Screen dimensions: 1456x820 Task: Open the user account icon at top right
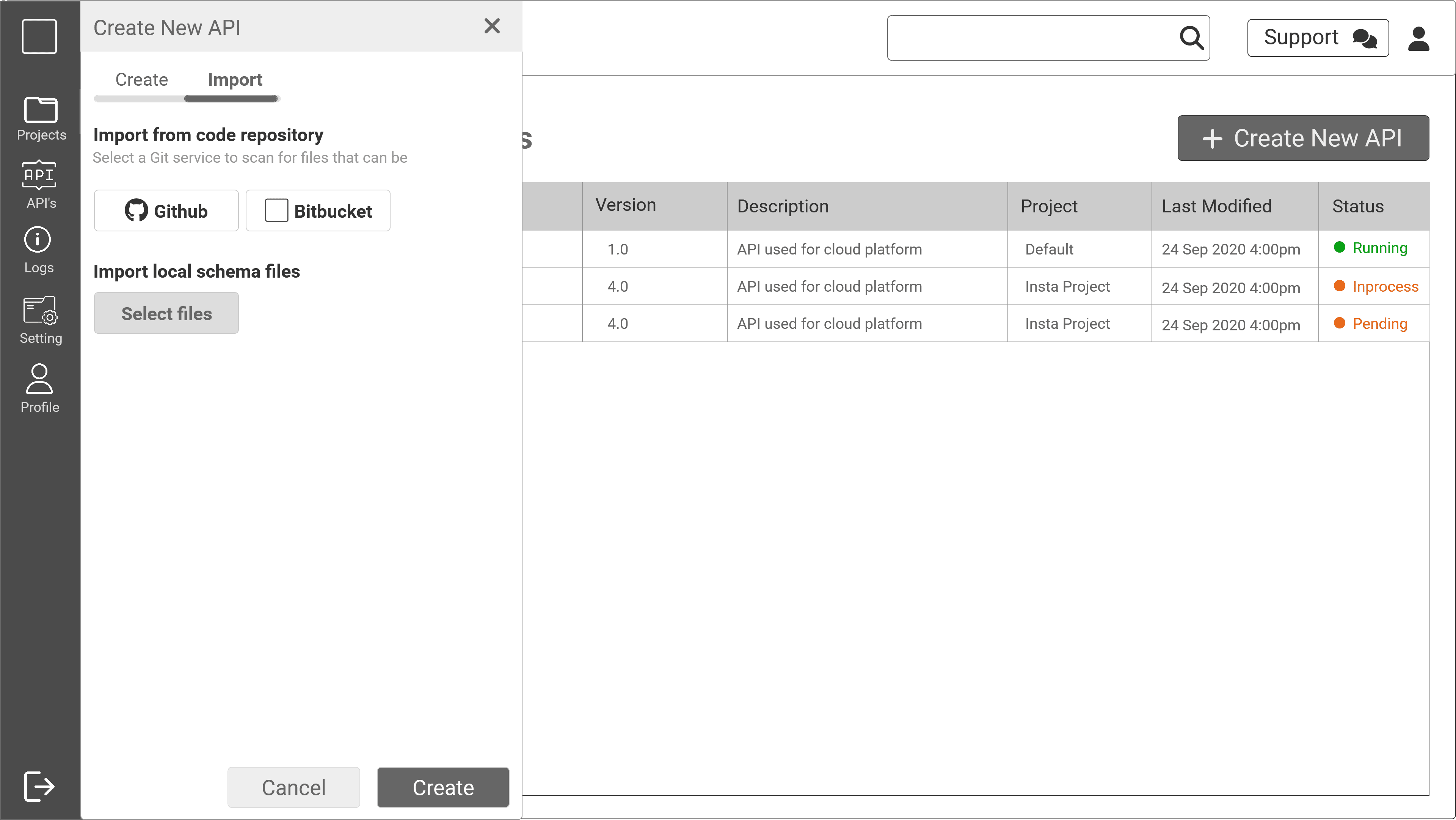(1419, 38)
